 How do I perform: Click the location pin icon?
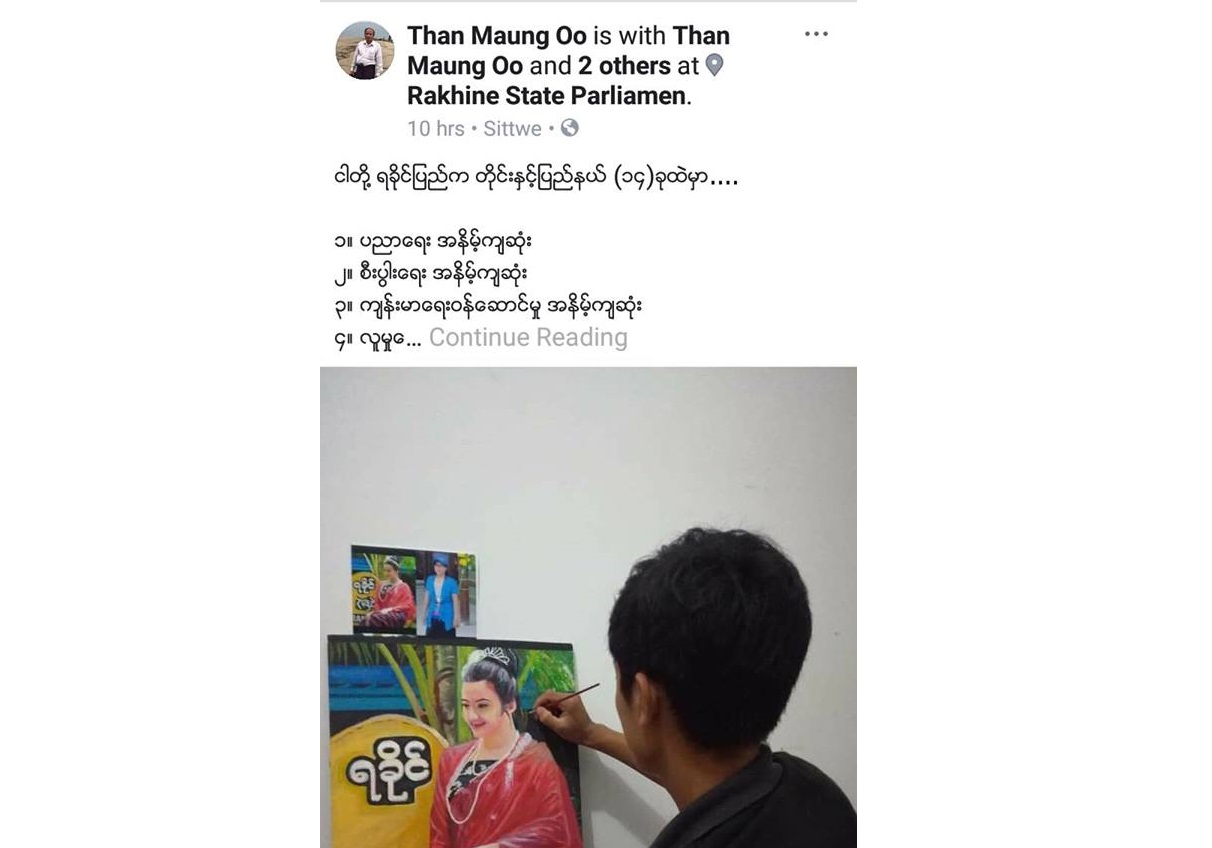point(714,66)
